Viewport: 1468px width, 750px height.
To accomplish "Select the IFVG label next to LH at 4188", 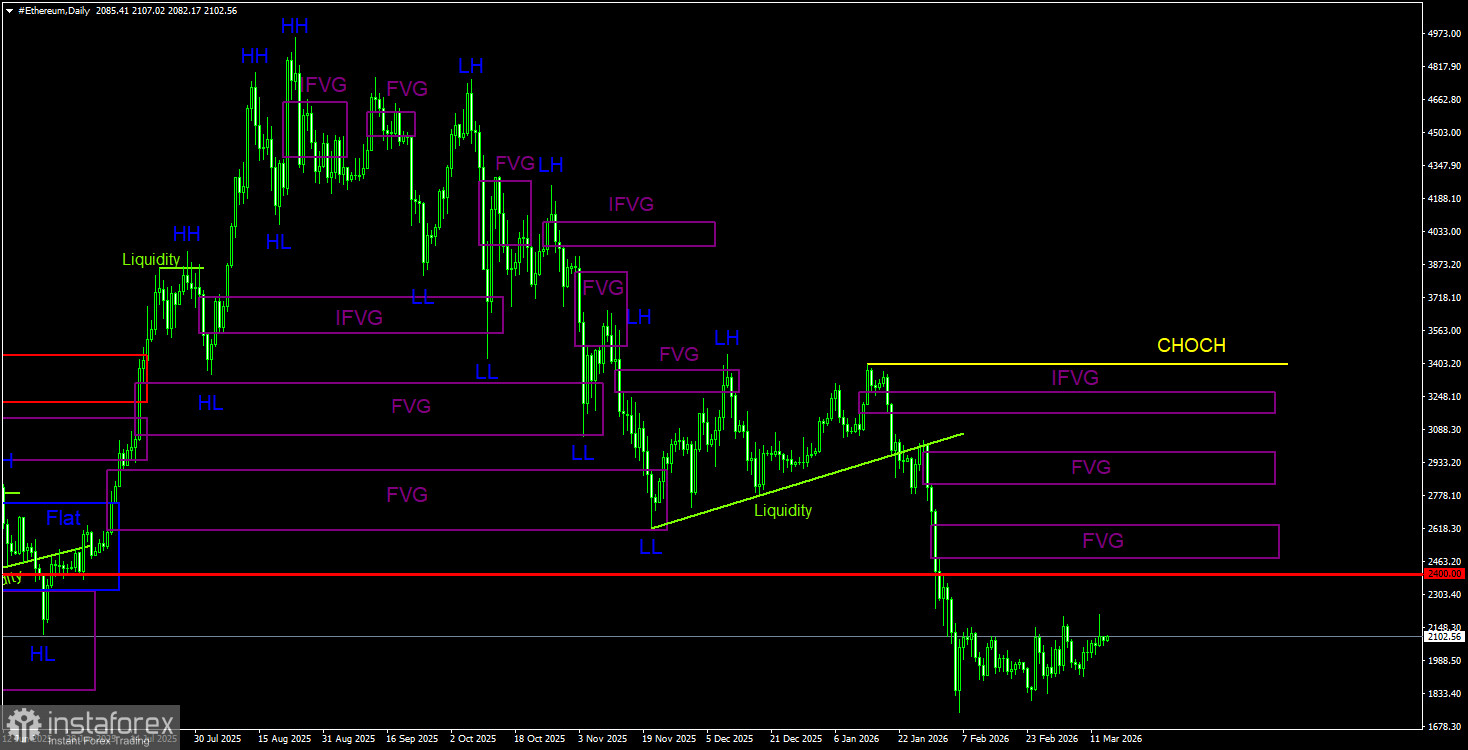I will click(631, 204).
